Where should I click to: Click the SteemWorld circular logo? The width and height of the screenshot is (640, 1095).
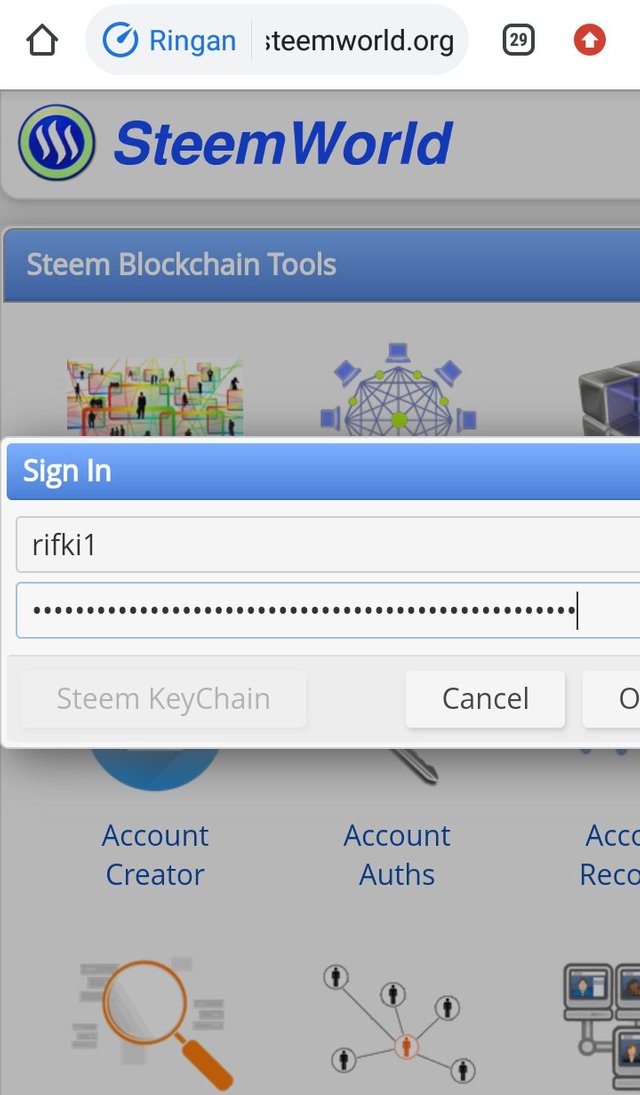[x=57, y=143]
